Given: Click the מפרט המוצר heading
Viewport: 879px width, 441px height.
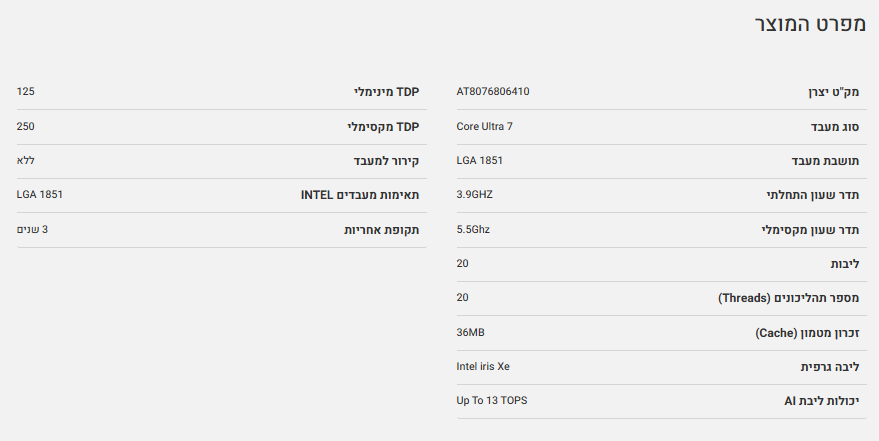Looking at the screenshot, I should point(807,26).
